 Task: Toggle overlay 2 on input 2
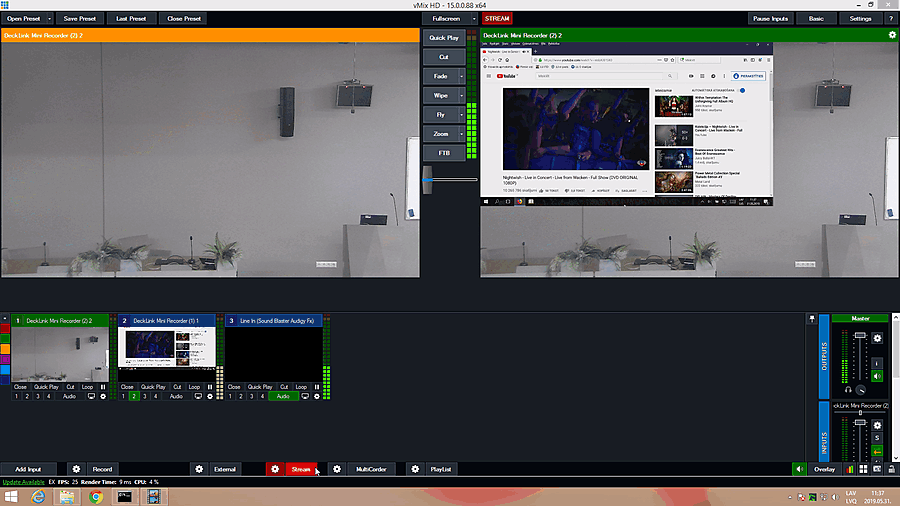pos(134,396)
